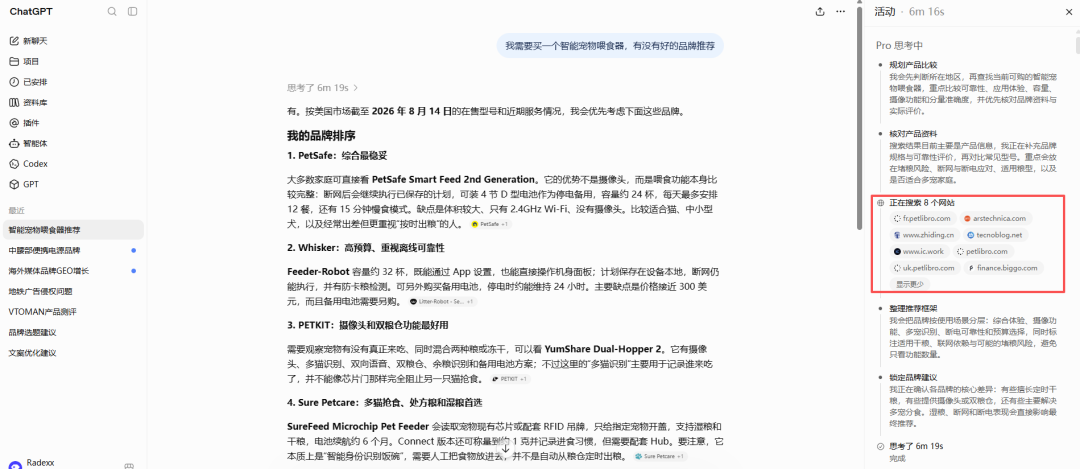Click heading 2. Whisker：高预算、重视离线可靠性
1080x469 pixels.
click(x=366, y=247)
